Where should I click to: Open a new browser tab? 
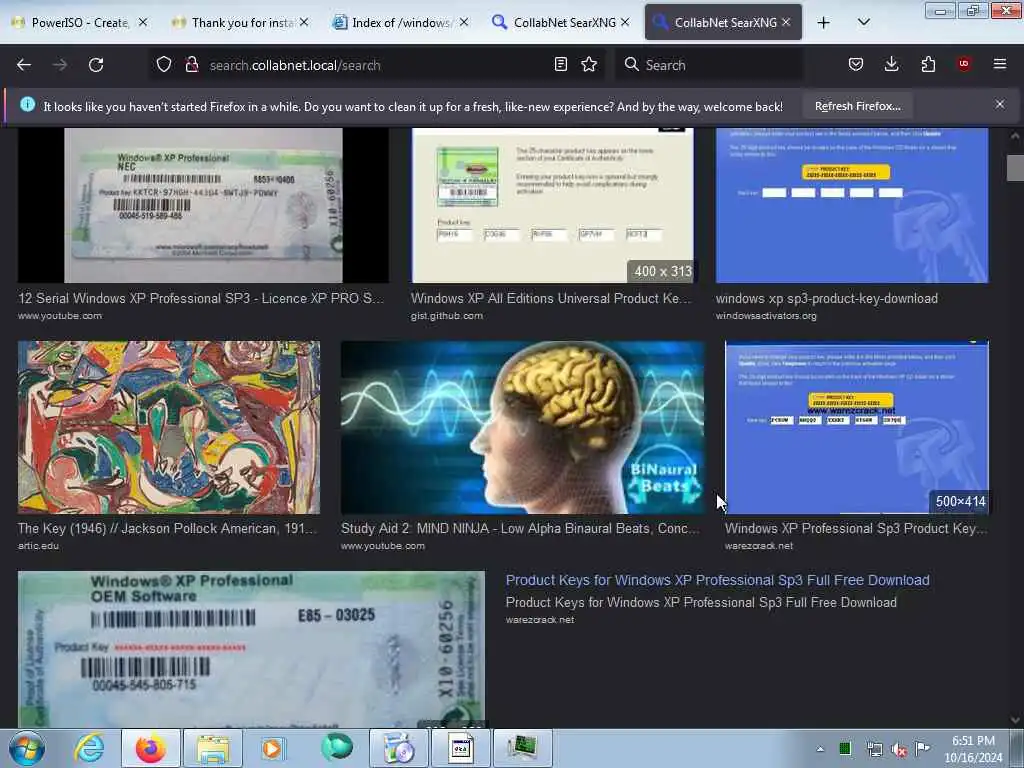coord(824,22)
